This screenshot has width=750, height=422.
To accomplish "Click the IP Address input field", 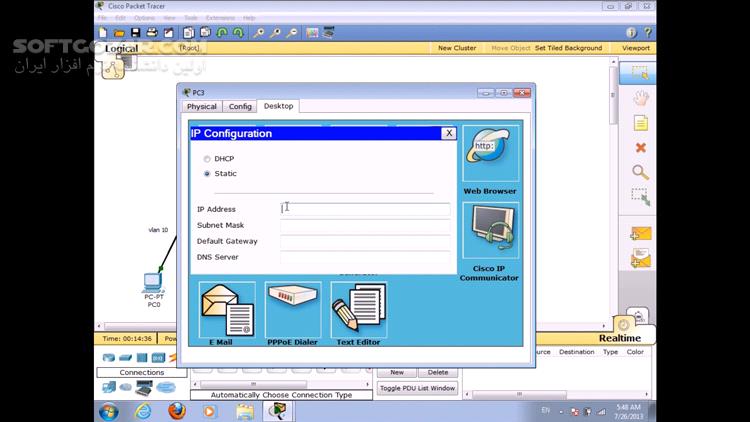I will [x=365, y=209].
